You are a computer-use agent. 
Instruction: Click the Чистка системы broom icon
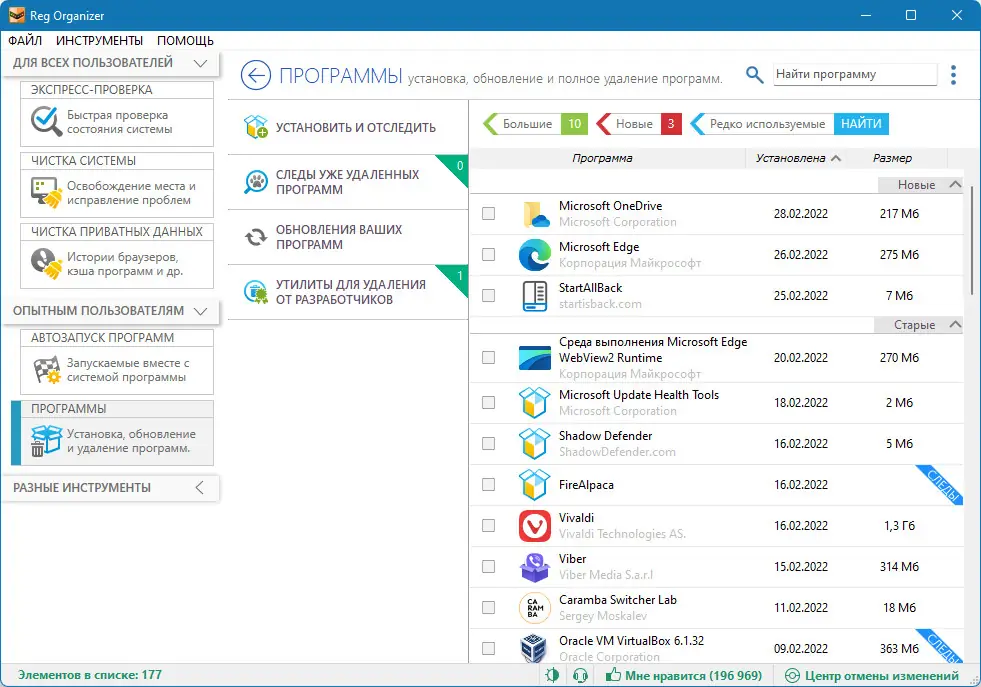[46, 192]
